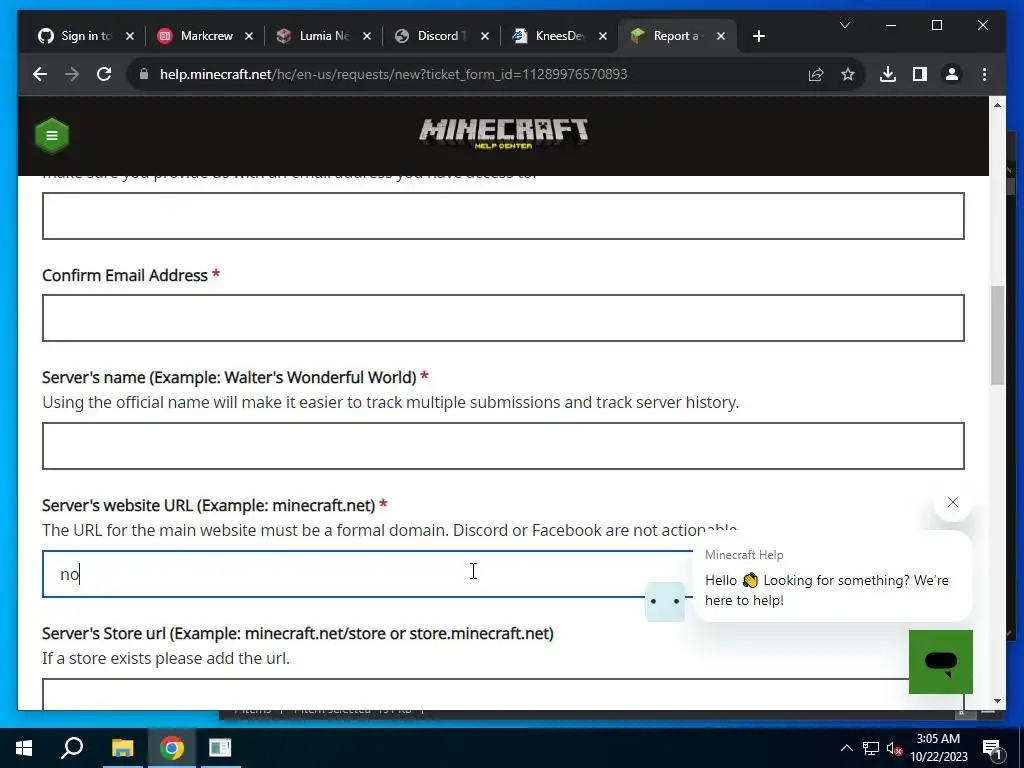Close the Lumia tab
Image resolution: width=1024 pixels, height=768 pixels.
(x=366, y=37)
